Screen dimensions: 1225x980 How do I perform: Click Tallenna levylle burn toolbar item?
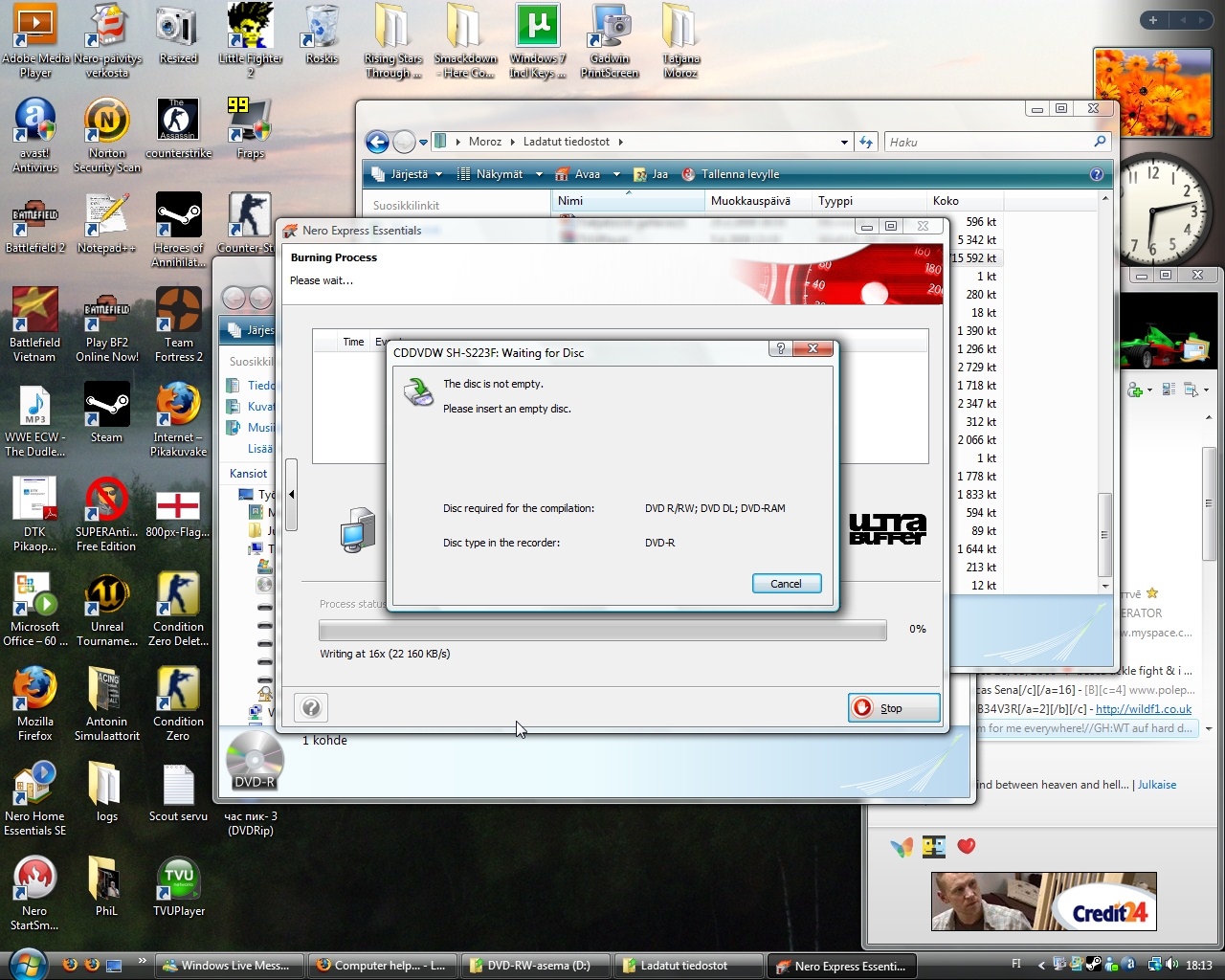[730, 174]
